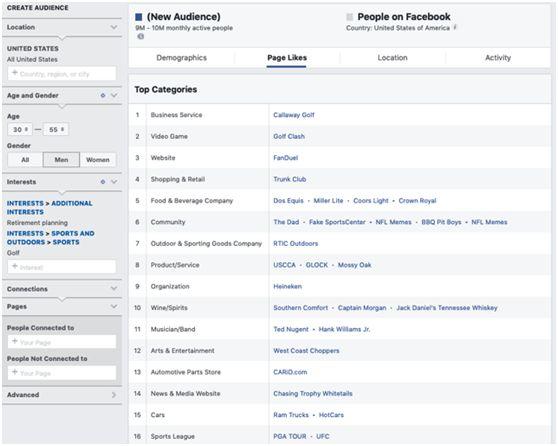
Task: Select the Women gender option
Action: [x=98, y=160]
